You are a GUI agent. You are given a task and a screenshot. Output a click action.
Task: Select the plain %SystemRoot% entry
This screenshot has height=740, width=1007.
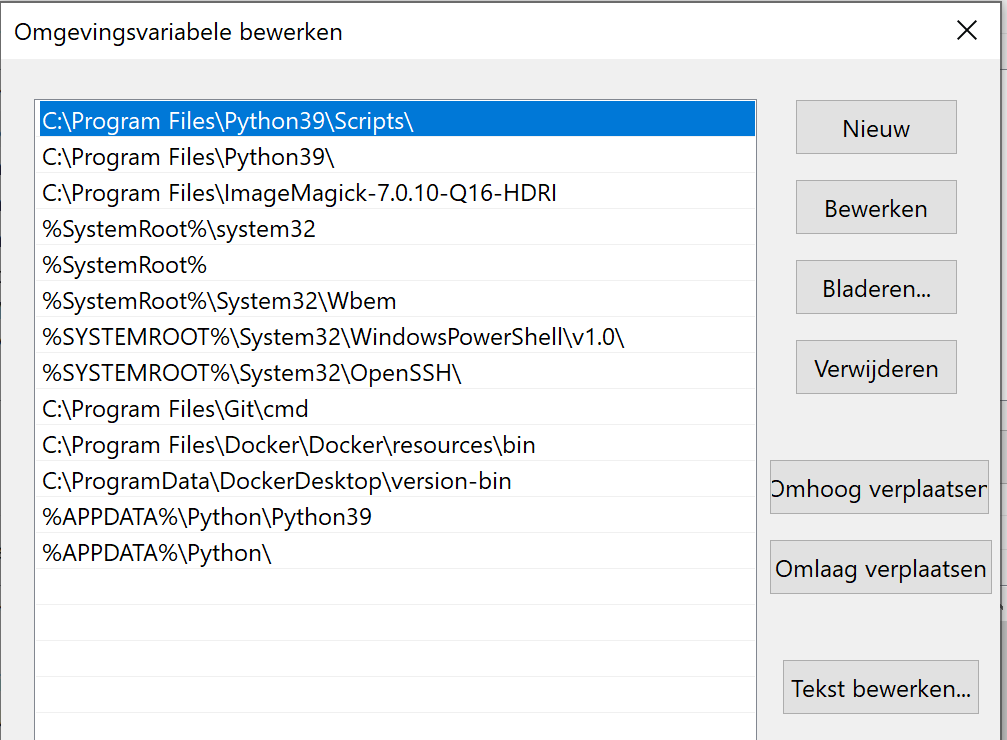point(124,265)
